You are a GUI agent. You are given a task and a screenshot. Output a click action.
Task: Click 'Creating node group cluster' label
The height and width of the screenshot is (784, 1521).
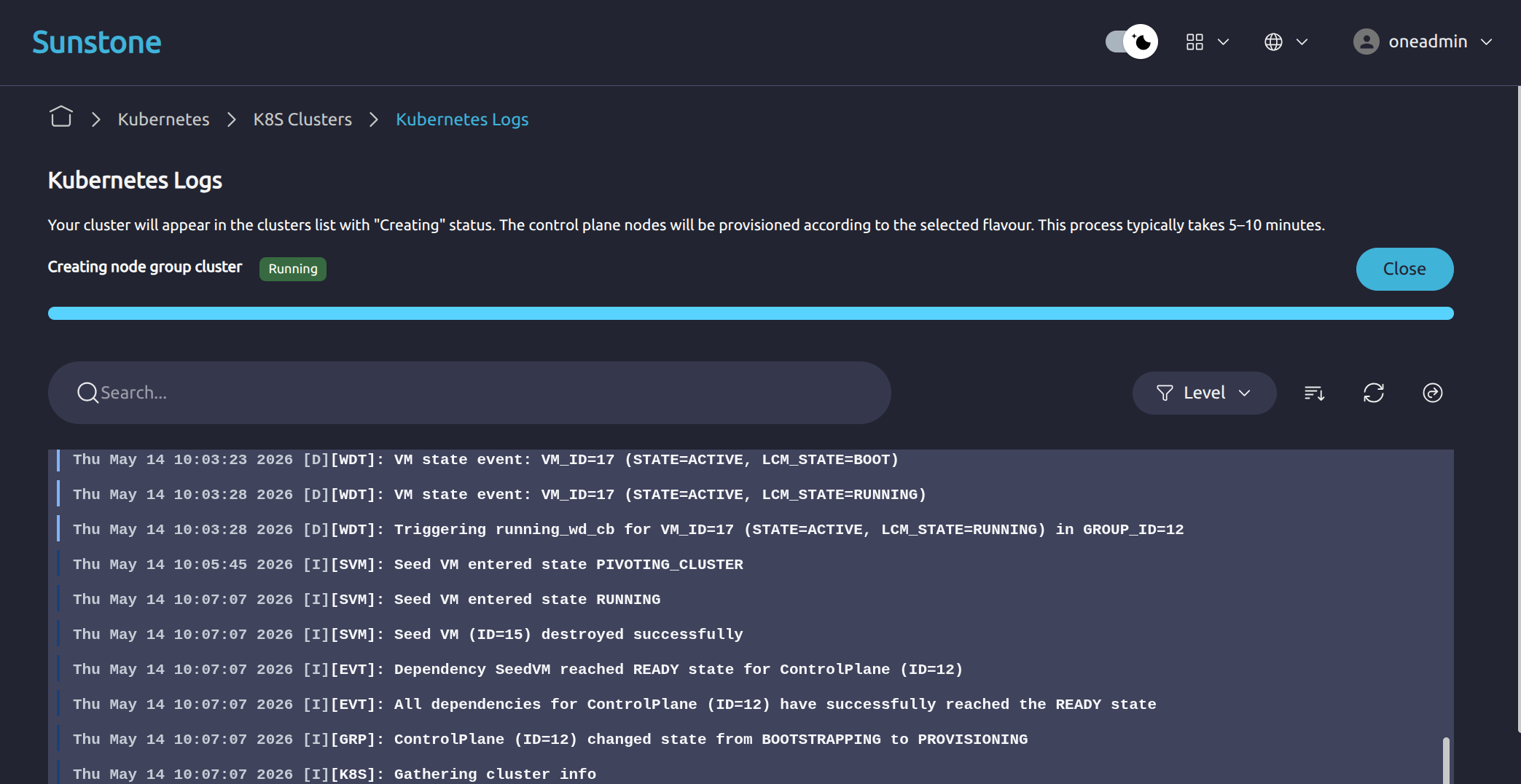click(145, 267)
